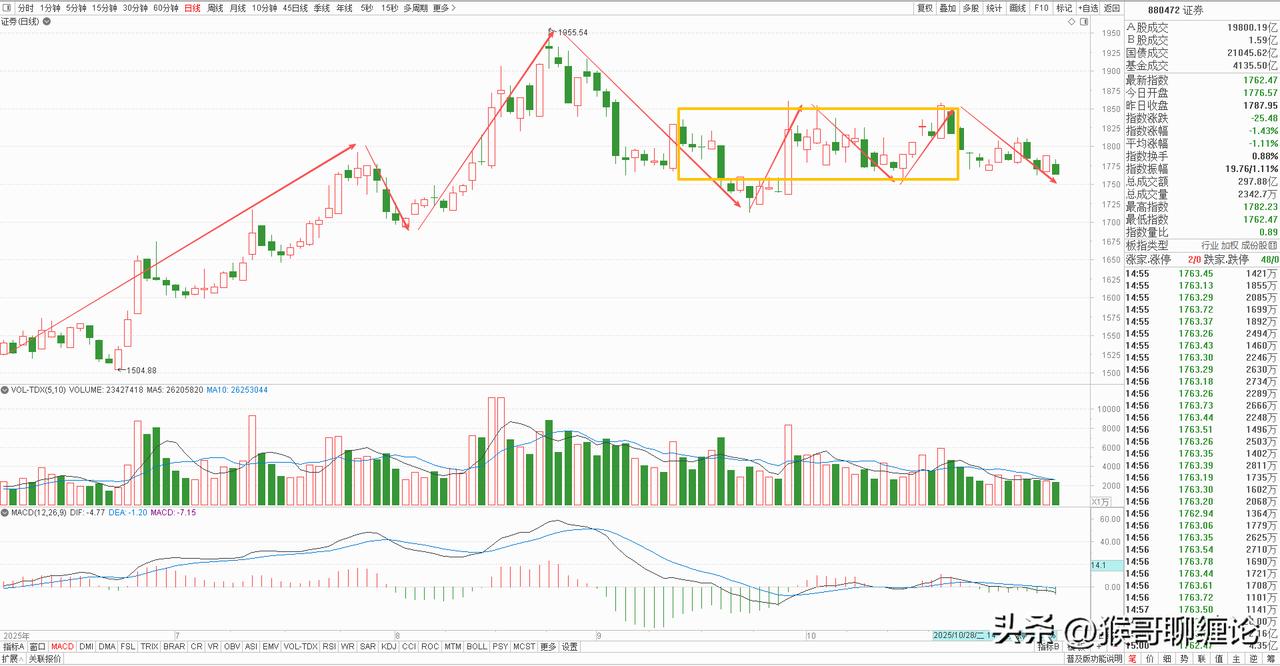Select the 联 tab in bottom-right bar
Screen dimensions: 1280x666
(x=1201, y=659)
